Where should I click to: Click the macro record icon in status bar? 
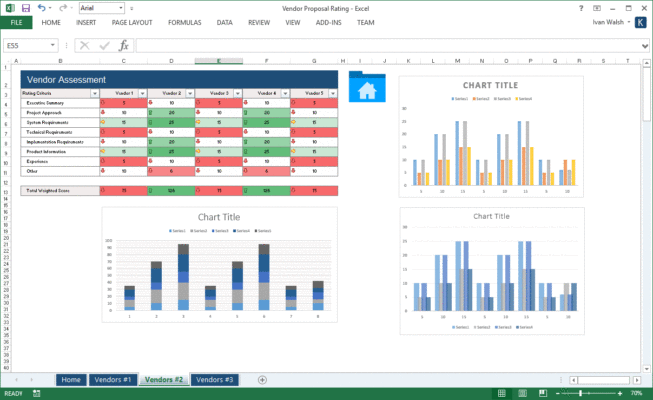click(36, 394)
